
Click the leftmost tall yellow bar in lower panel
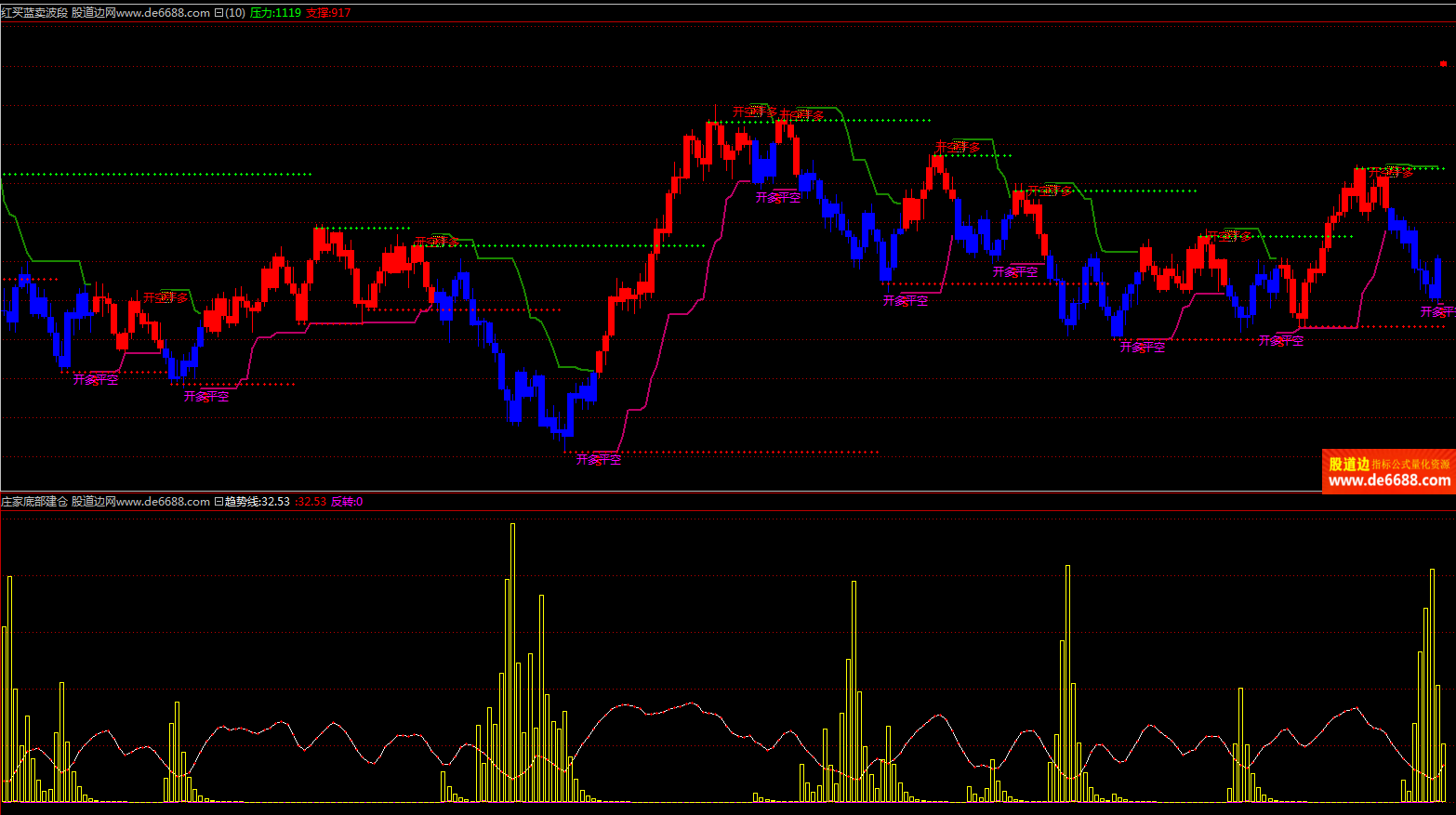(10, 688)
